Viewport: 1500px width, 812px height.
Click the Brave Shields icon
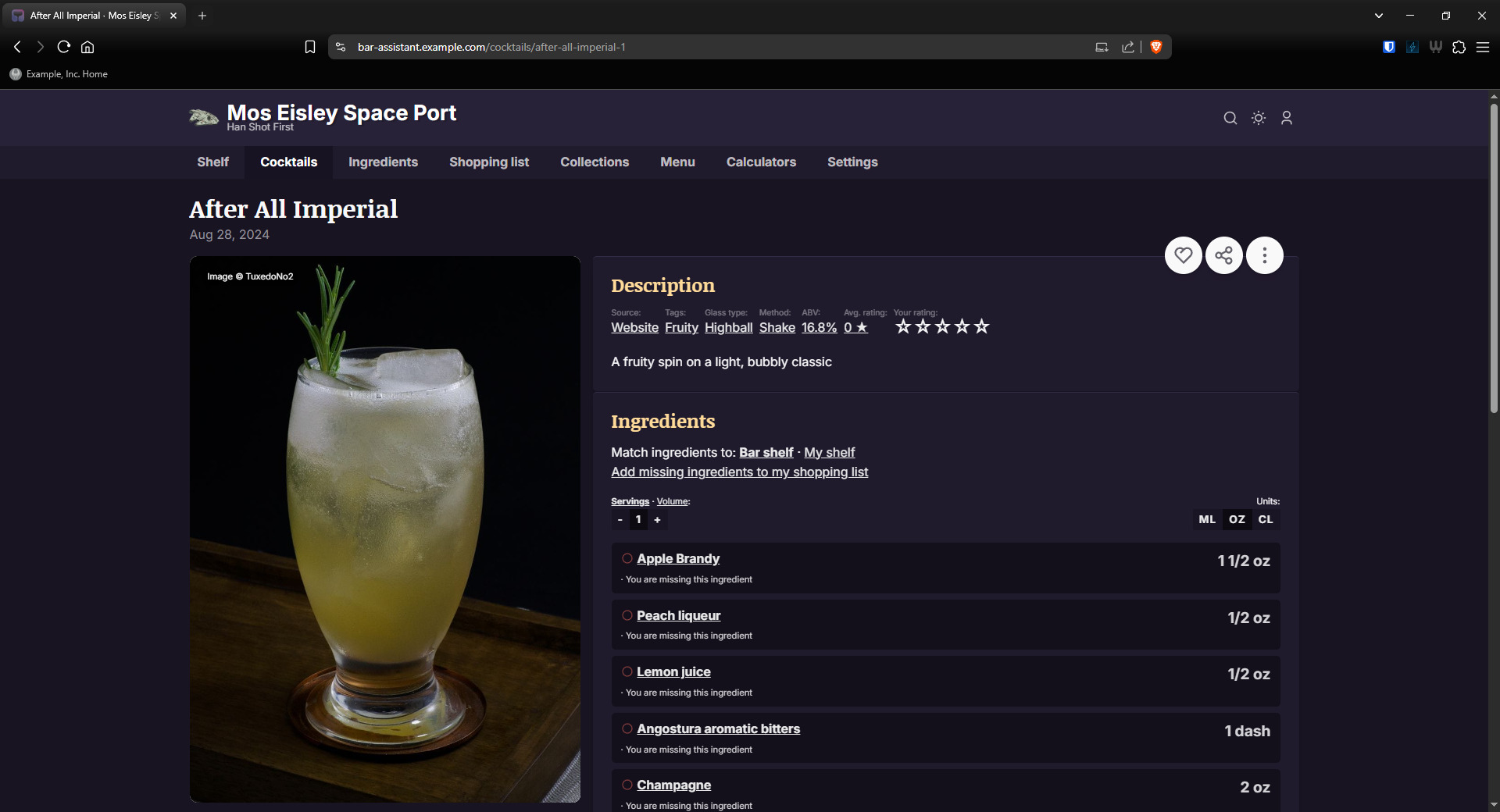tap(1156, 47)
